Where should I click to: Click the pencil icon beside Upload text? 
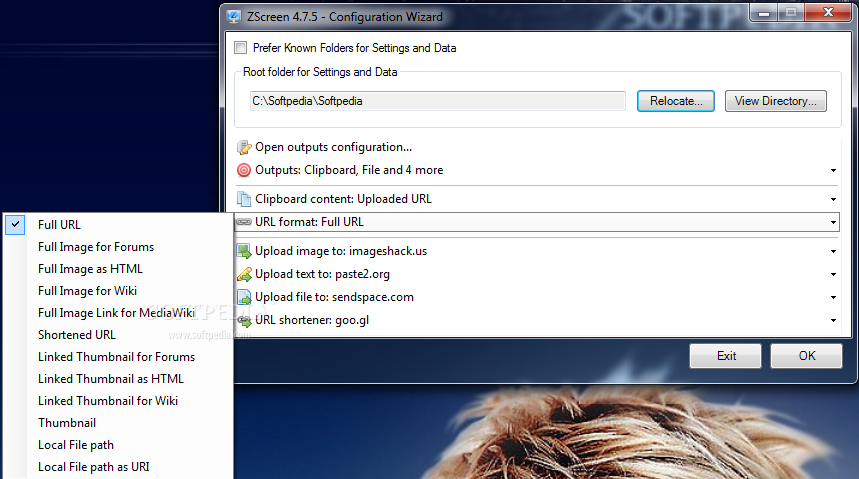(244, 274)
